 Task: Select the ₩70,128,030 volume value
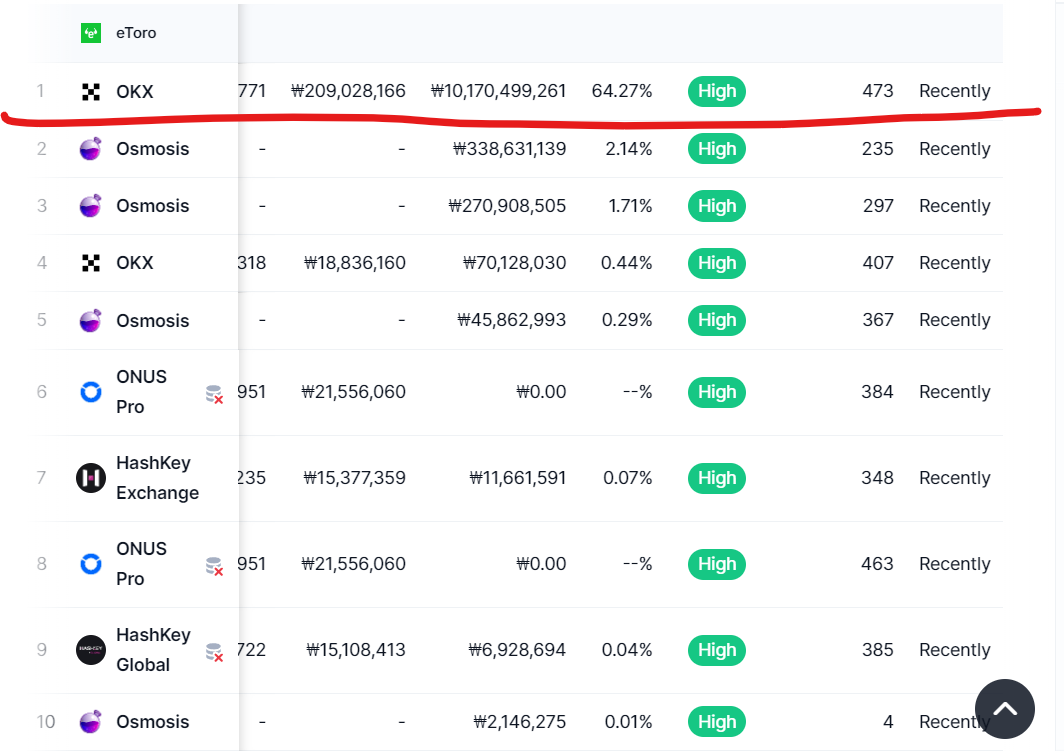(514, 263)
